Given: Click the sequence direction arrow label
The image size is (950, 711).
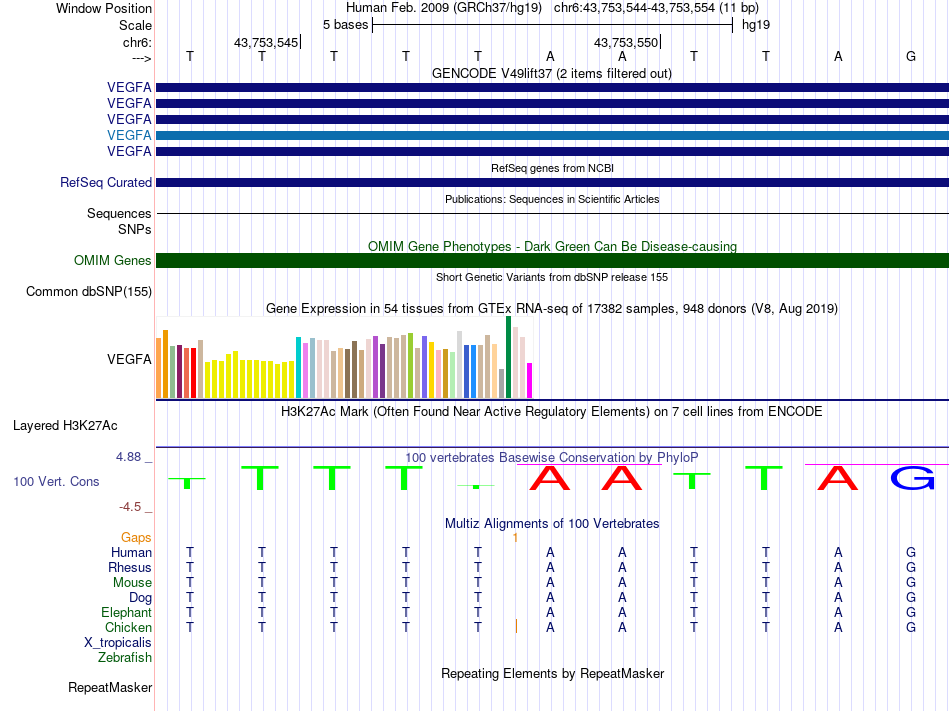Looking at the screenshot, I should click(x=142, y=58).
